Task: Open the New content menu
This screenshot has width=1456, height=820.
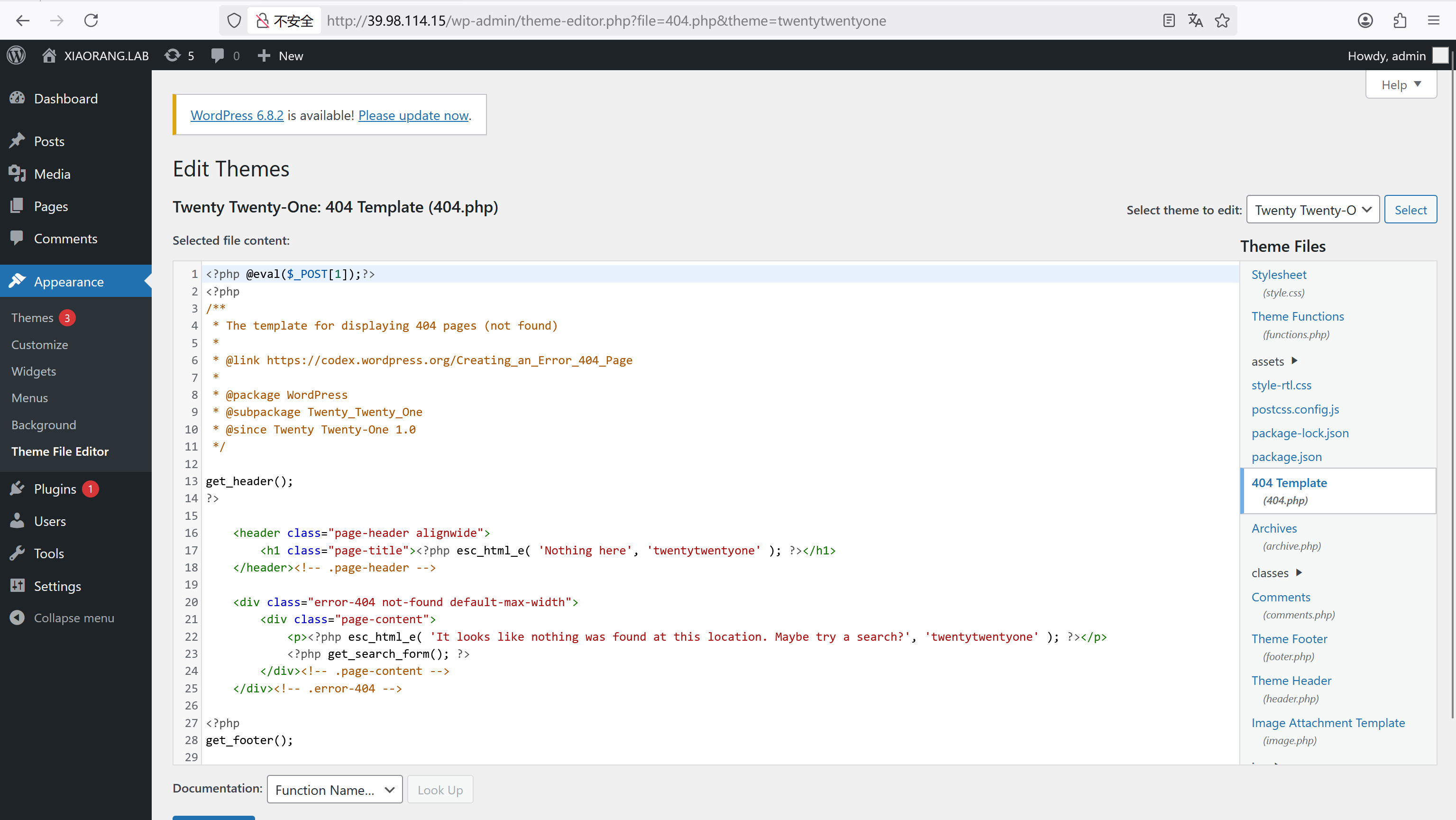Action: [x=280, y=55]
